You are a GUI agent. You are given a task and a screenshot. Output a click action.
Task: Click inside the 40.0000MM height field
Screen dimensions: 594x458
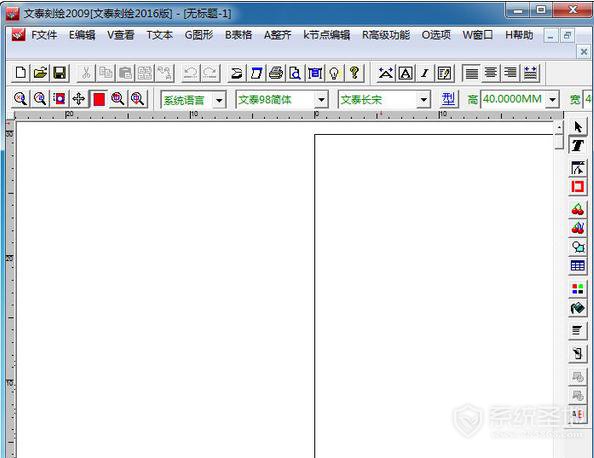pos(513,100)
